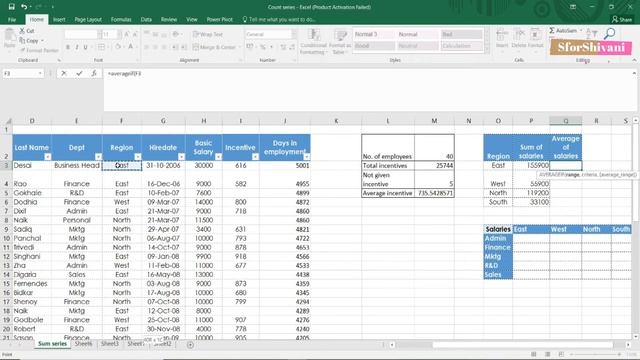Open the File tab
640x360 pixels.
click(12, 20)
